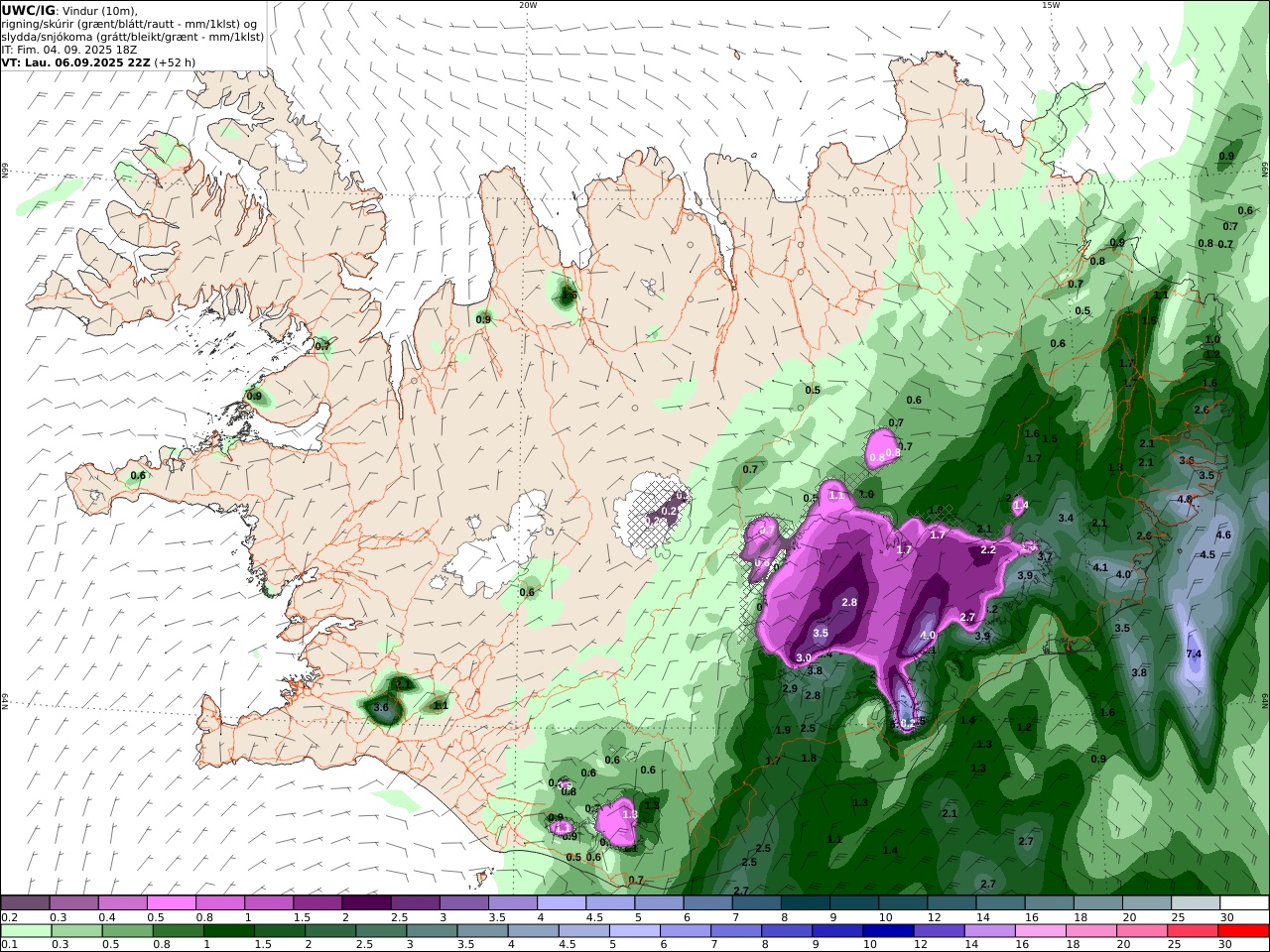Click the 2.9 map value label
Screen dimensions: 1270x952
(x=790, y=688)
